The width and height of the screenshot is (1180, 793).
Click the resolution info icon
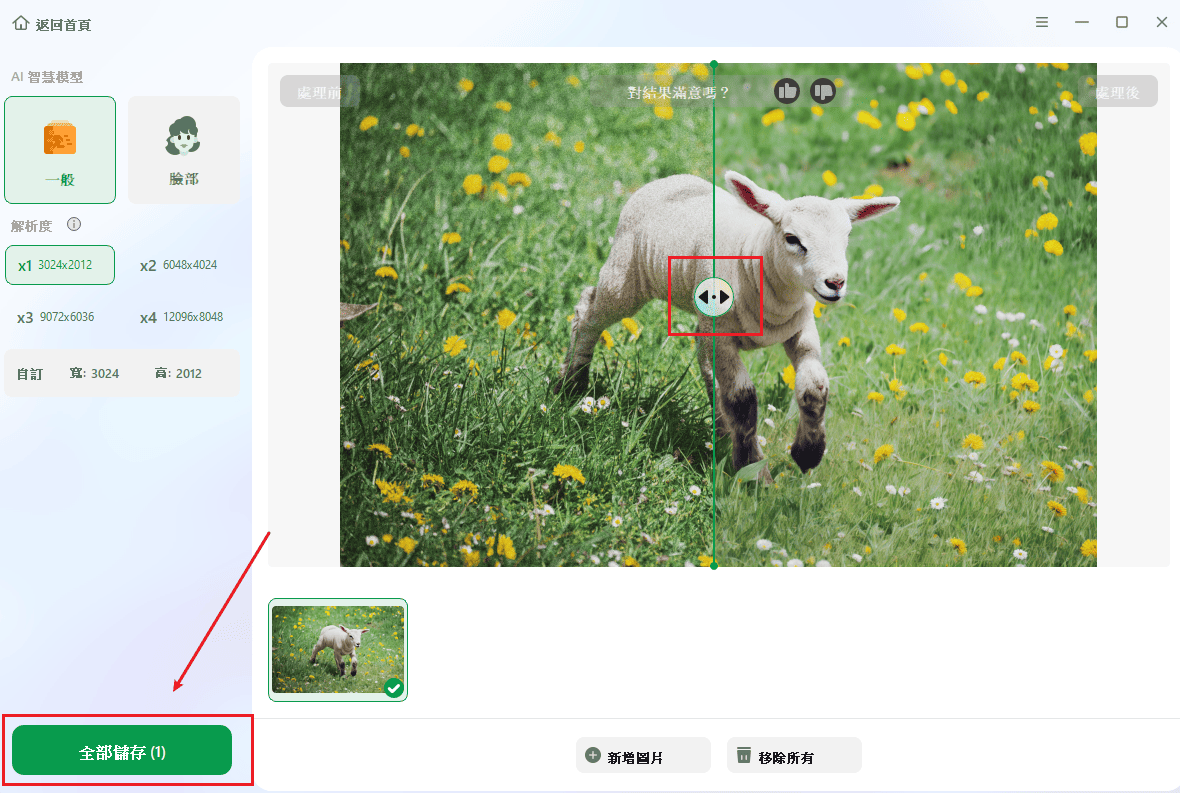tap(74, 225)
